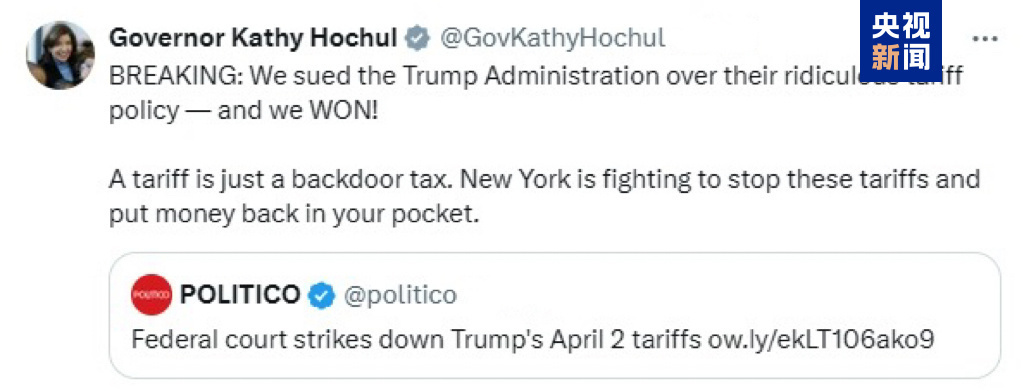Image resolution: width=1024 pixels, height=391 pixels.
Task: Open the more options ellipsis menu
Action: tap(985, 39)
